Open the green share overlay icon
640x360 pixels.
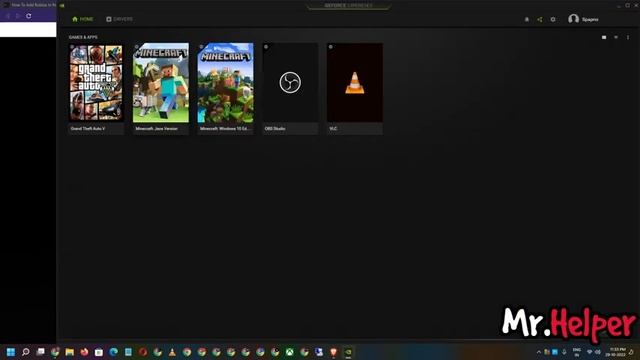point(540,19)
